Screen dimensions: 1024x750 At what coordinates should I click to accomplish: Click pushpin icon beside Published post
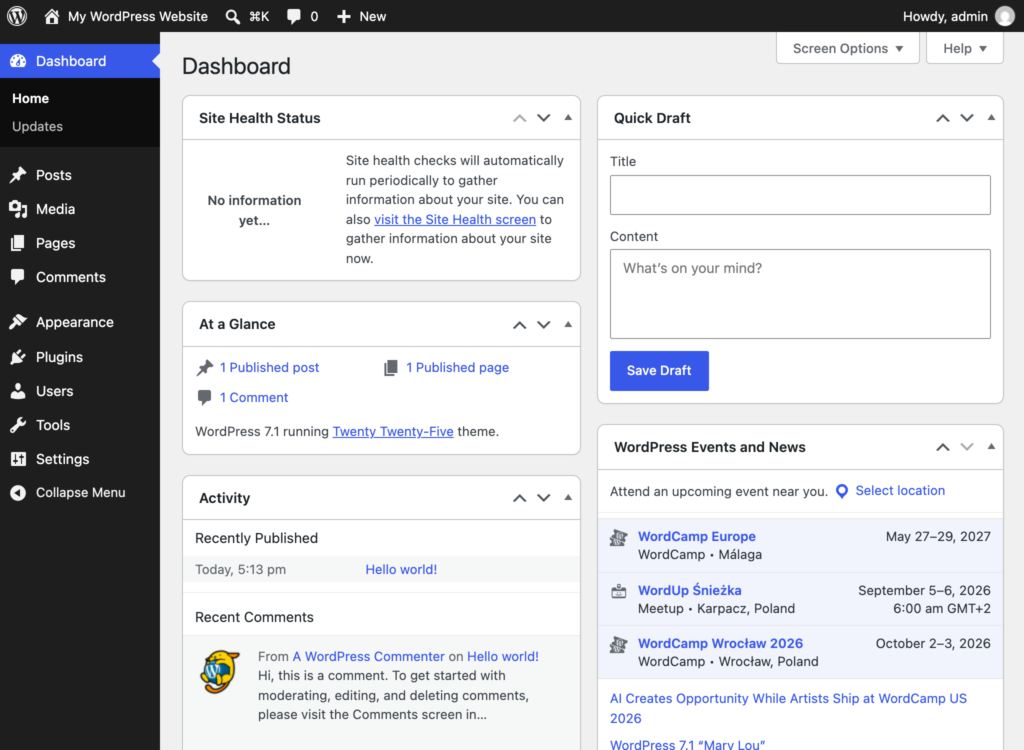205,368
